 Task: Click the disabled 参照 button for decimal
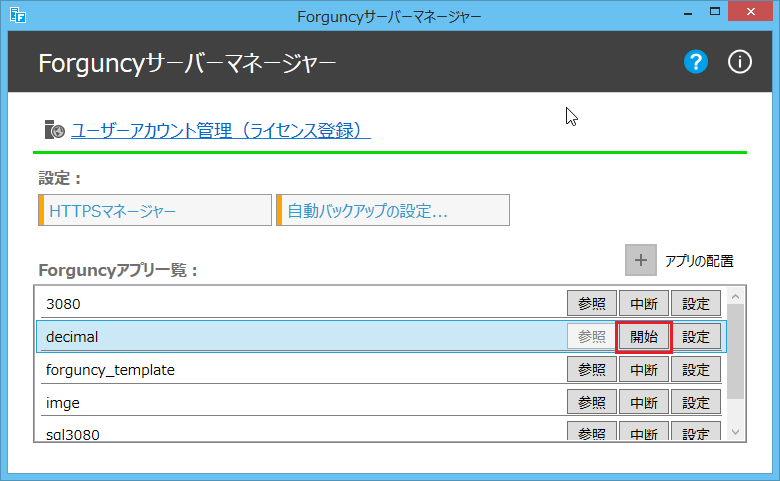click(x=592, y=337)
